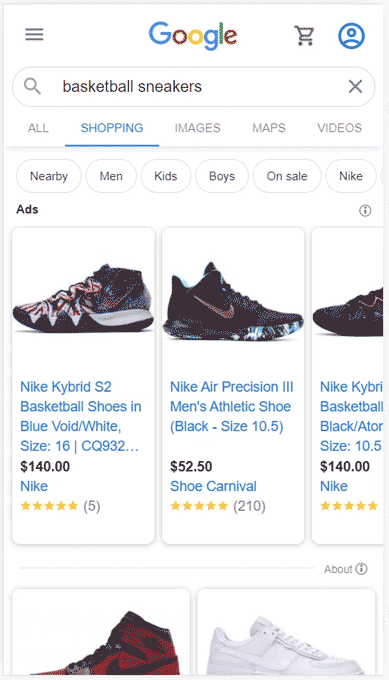Toggle the Nearby filter chip
The image size is (389, 680).
(49, 176)
